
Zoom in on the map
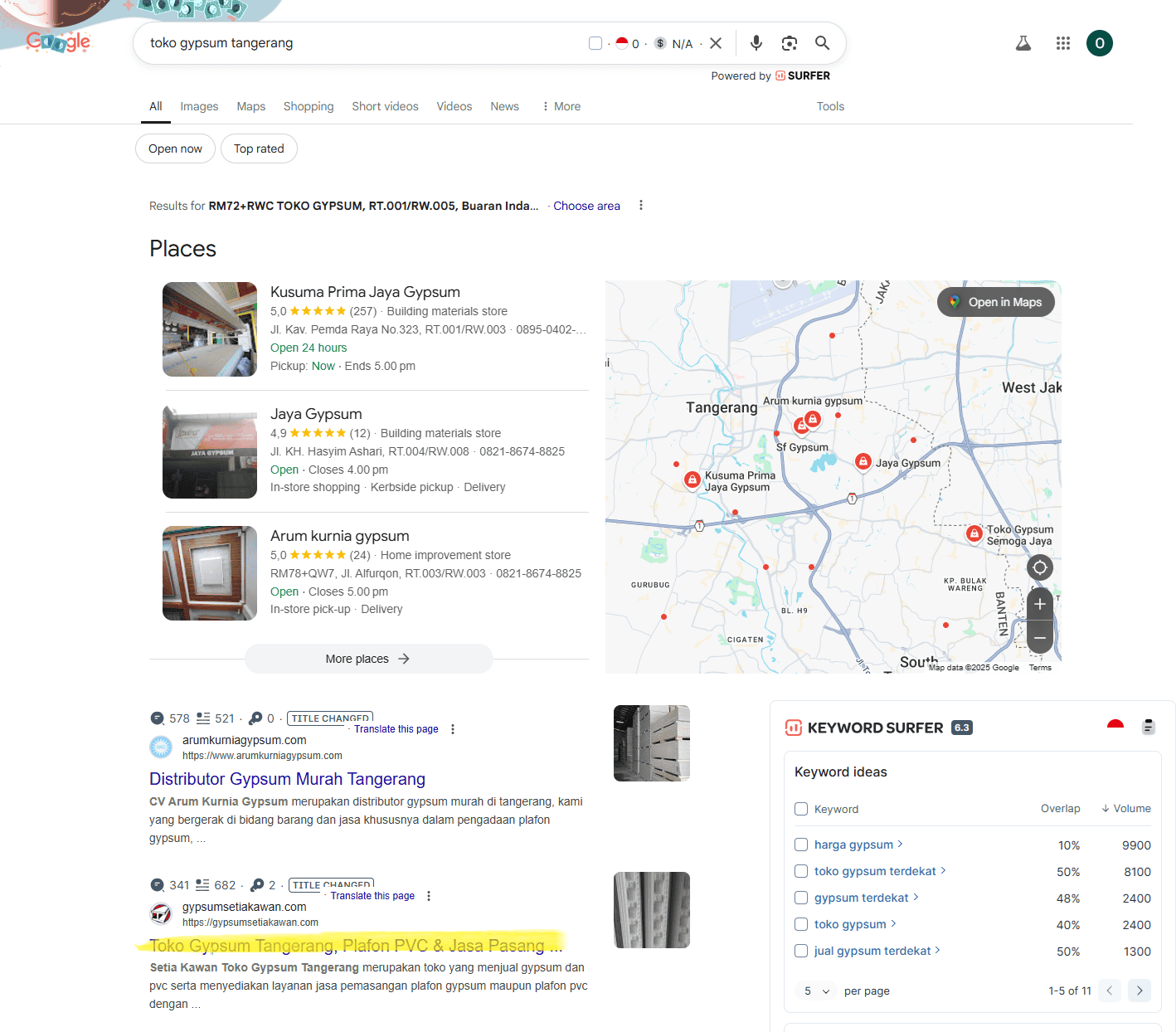(1039, 605)
